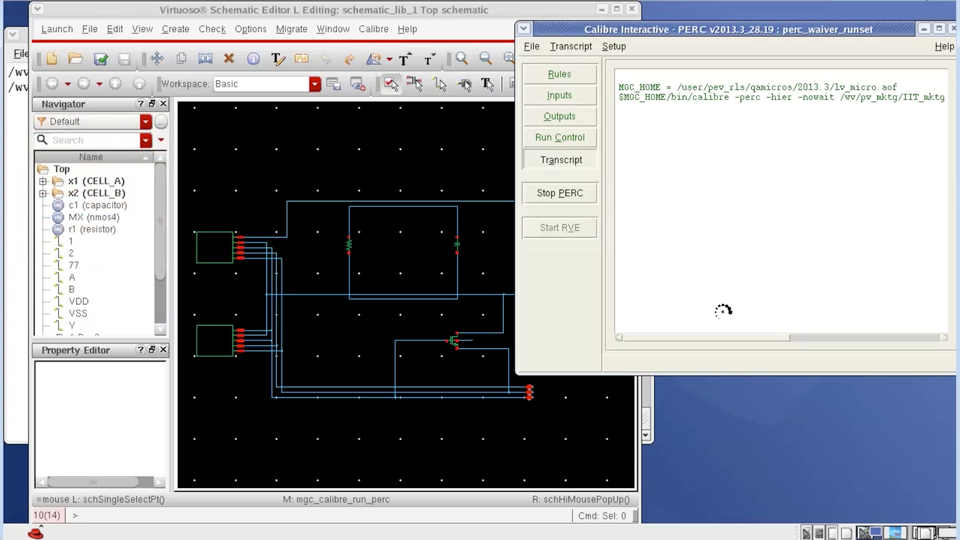
Task: Click the Navigator vertical scrollbar thumb
Action: (160, 221)
